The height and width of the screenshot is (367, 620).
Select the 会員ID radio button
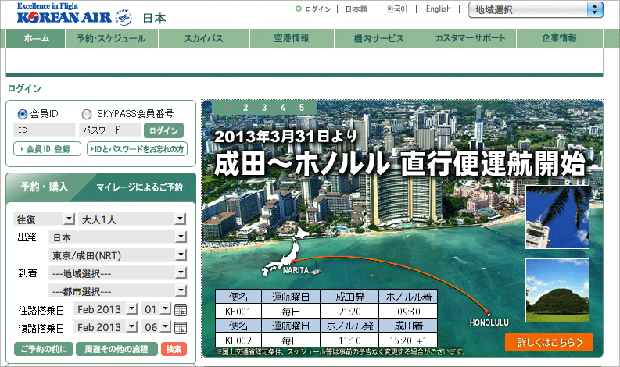22,114
